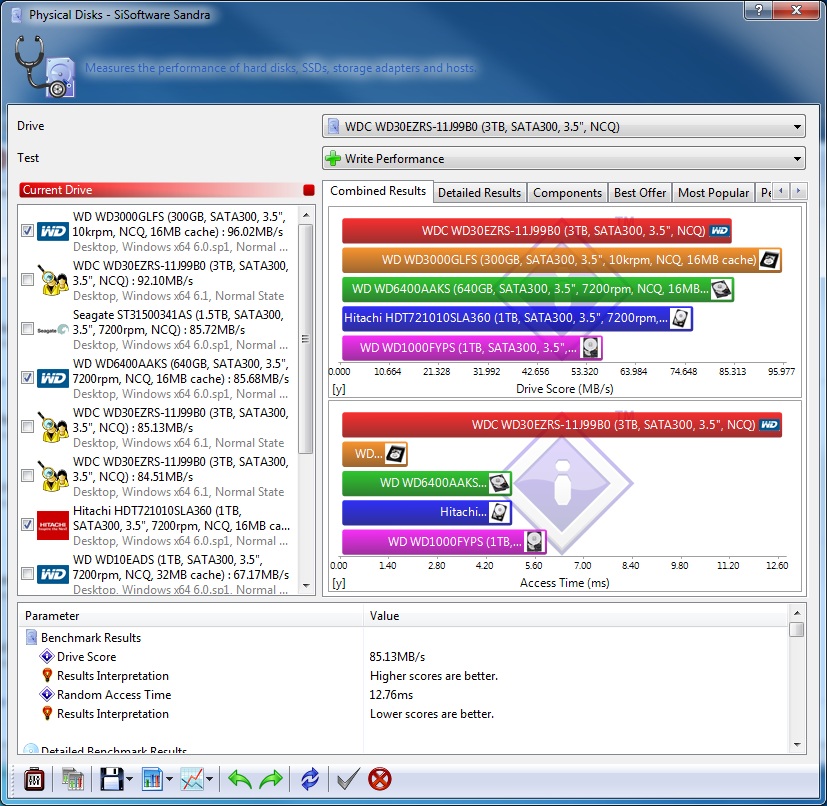
Task: Click the orange WD3000GLFS bar in Drive Score chart
Action: pyautogui.click(x=562, y=260)
